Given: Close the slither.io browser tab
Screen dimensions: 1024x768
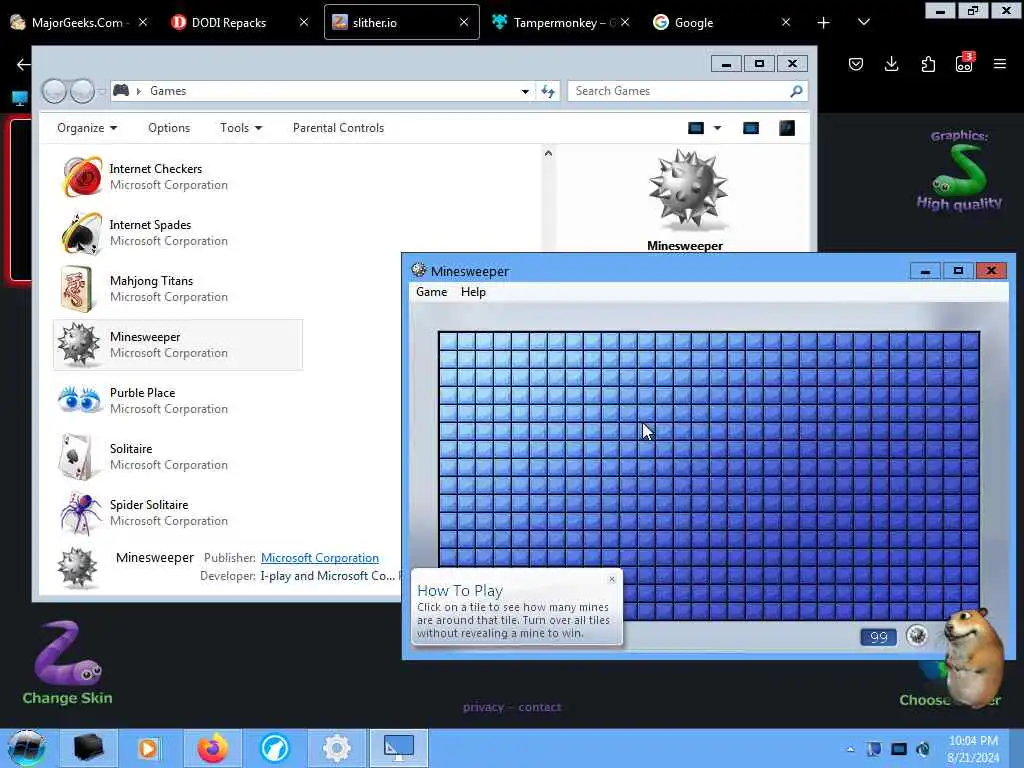Looking at the screenshot, I should click(x=464, y=22).
